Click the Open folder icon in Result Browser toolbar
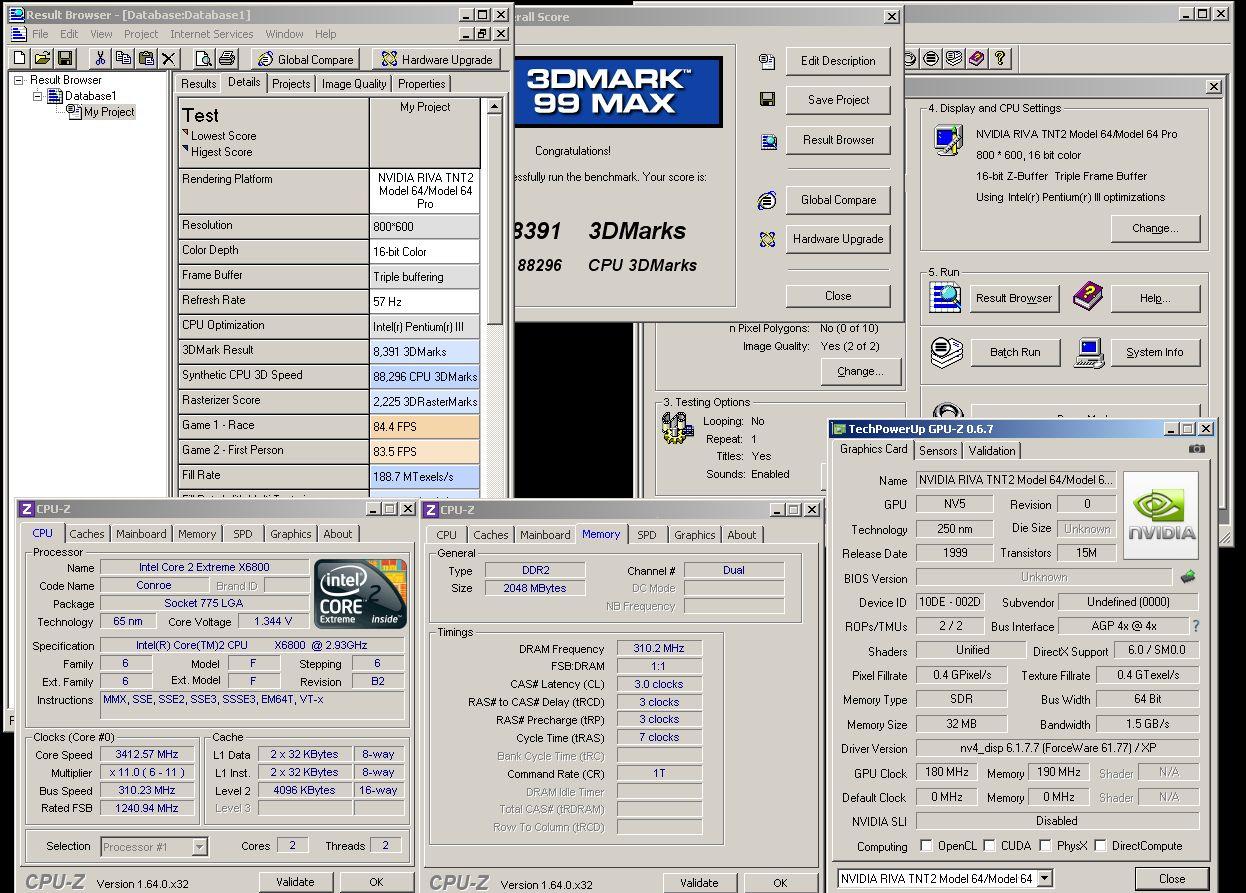This screenshot has width=1246, height=893. coord(42,59)
